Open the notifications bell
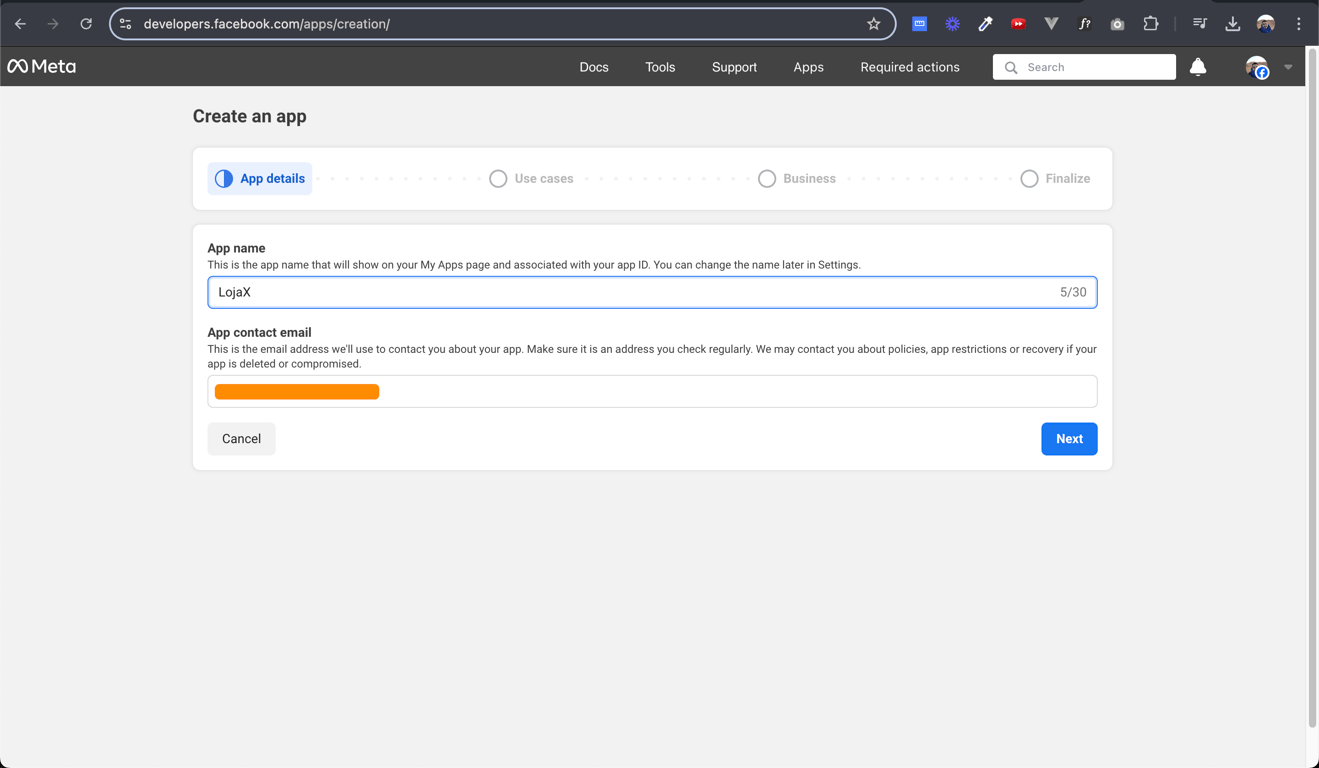The width and height of the screenshot is (1319, 768). (x=1198, y=67)
